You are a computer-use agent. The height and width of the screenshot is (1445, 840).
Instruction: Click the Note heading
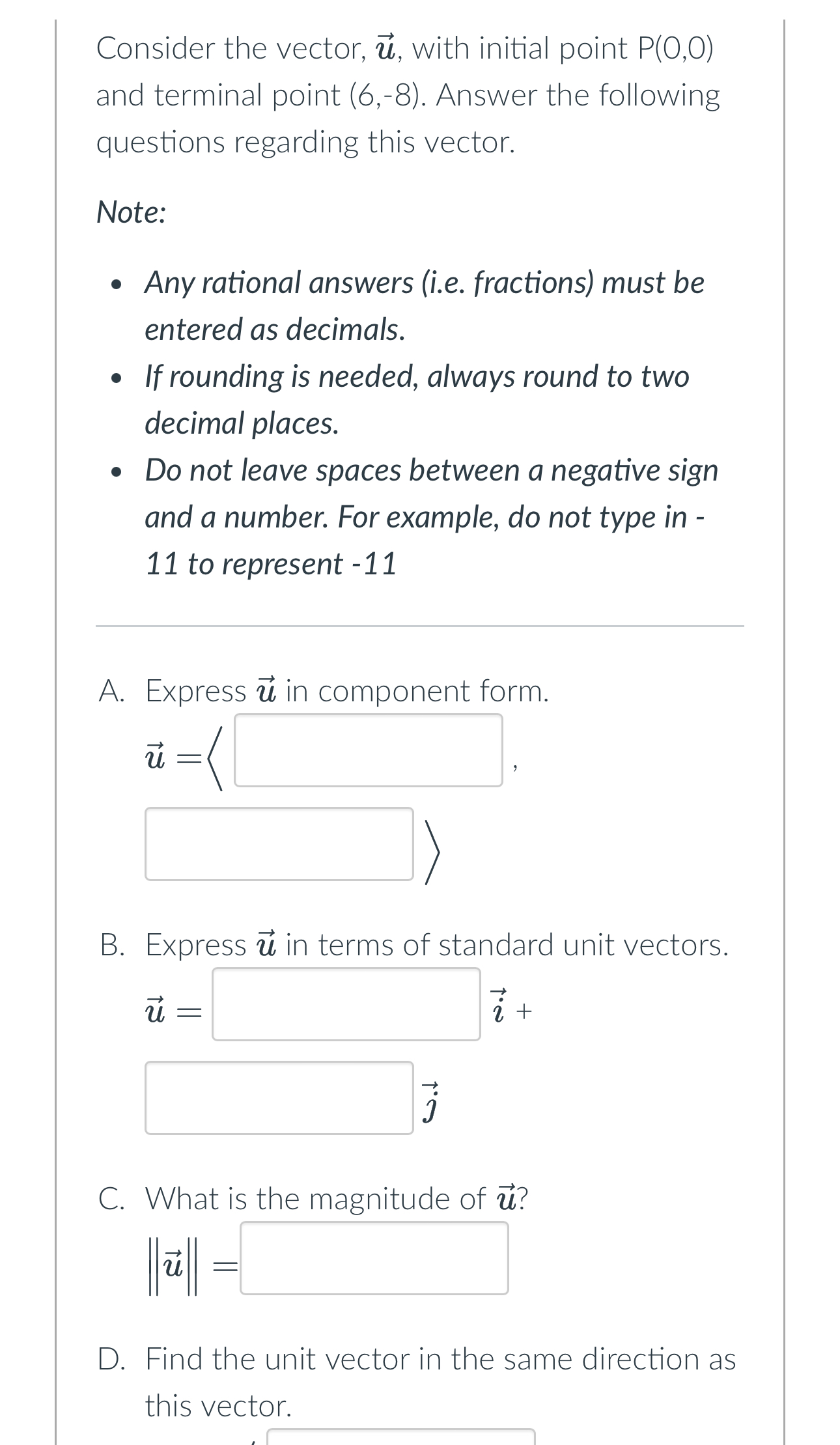coord(130,212)
